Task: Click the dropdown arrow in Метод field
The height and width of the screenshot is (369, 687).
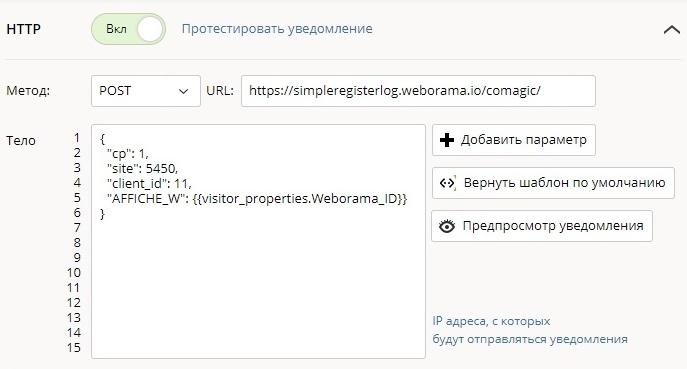Action: 183,91
